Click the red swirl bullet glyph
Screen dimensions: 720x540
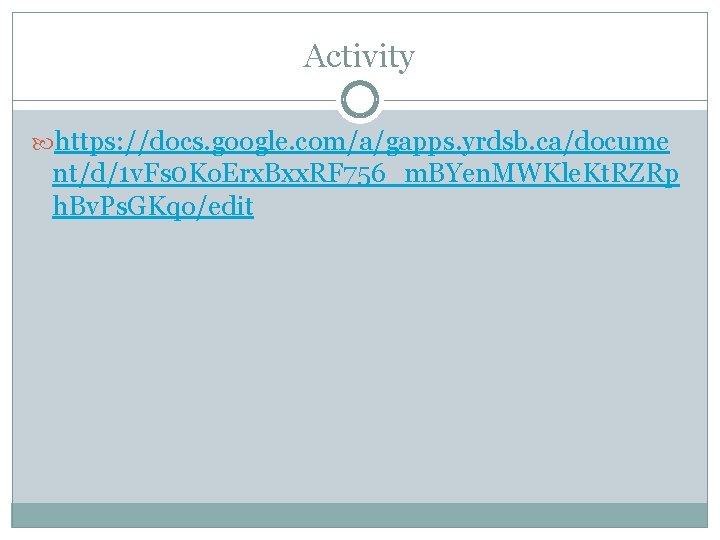(42, 144)
